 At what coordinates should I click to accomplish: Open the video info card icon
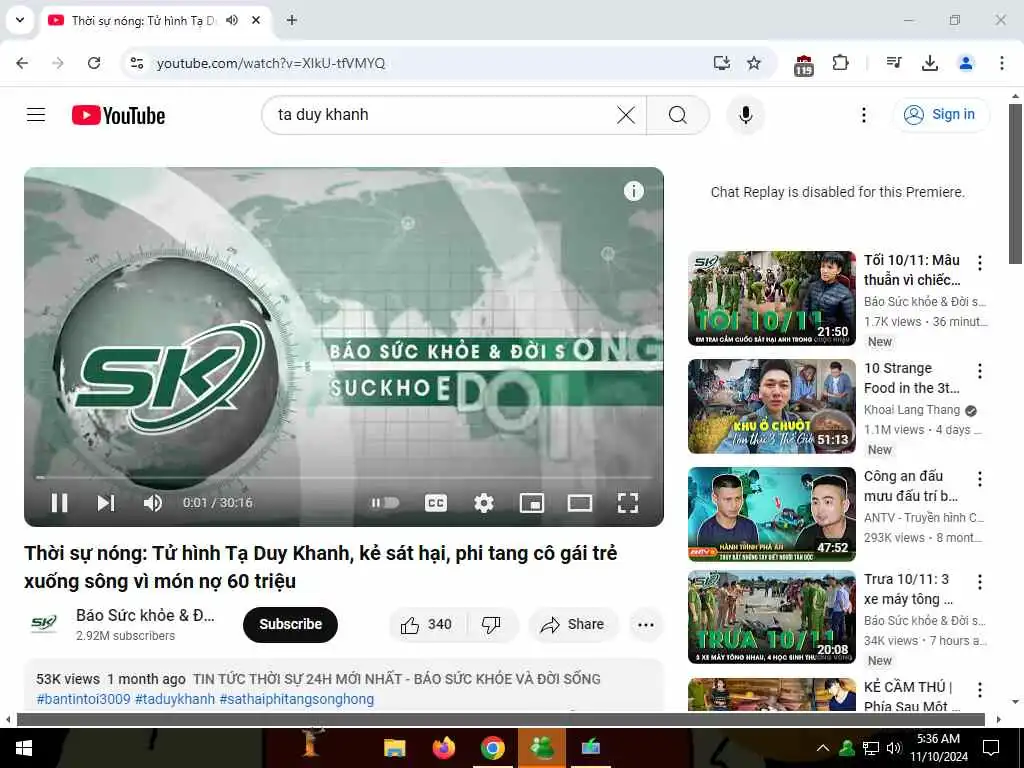pyautogui.click(x=633, y=191)
